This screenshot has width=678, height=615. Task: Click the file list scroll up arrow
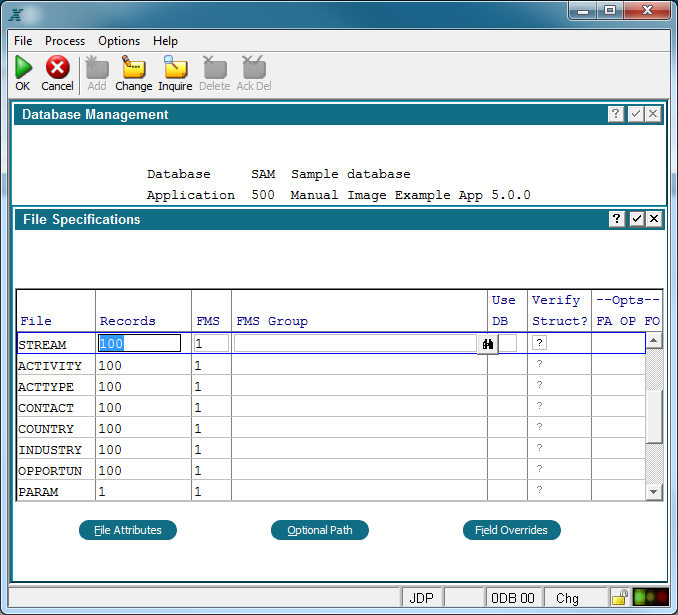point(654,341)
